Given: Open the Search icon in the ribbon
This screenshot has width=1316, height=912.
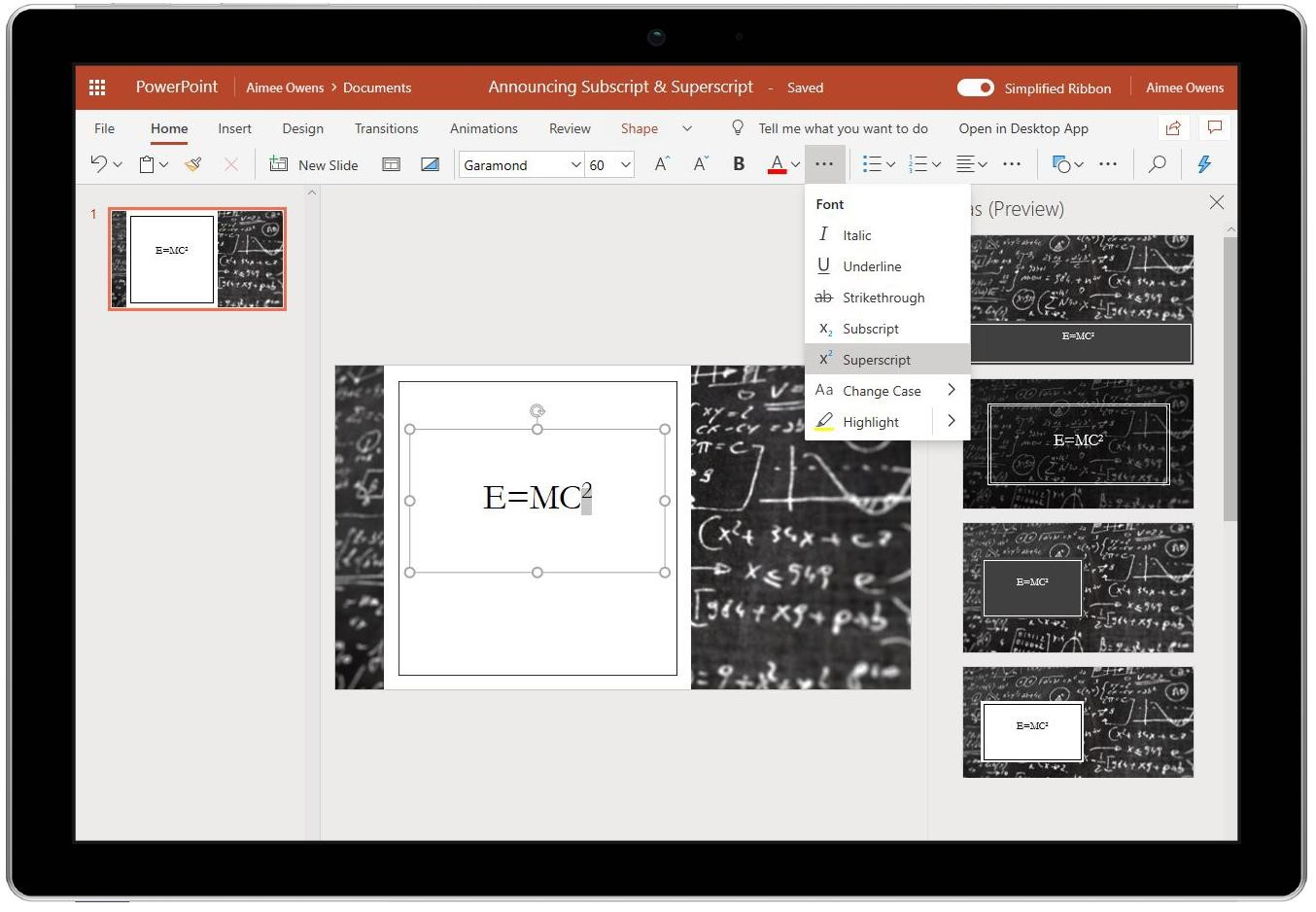Looking at the screenshot, I should point(1157,164).
